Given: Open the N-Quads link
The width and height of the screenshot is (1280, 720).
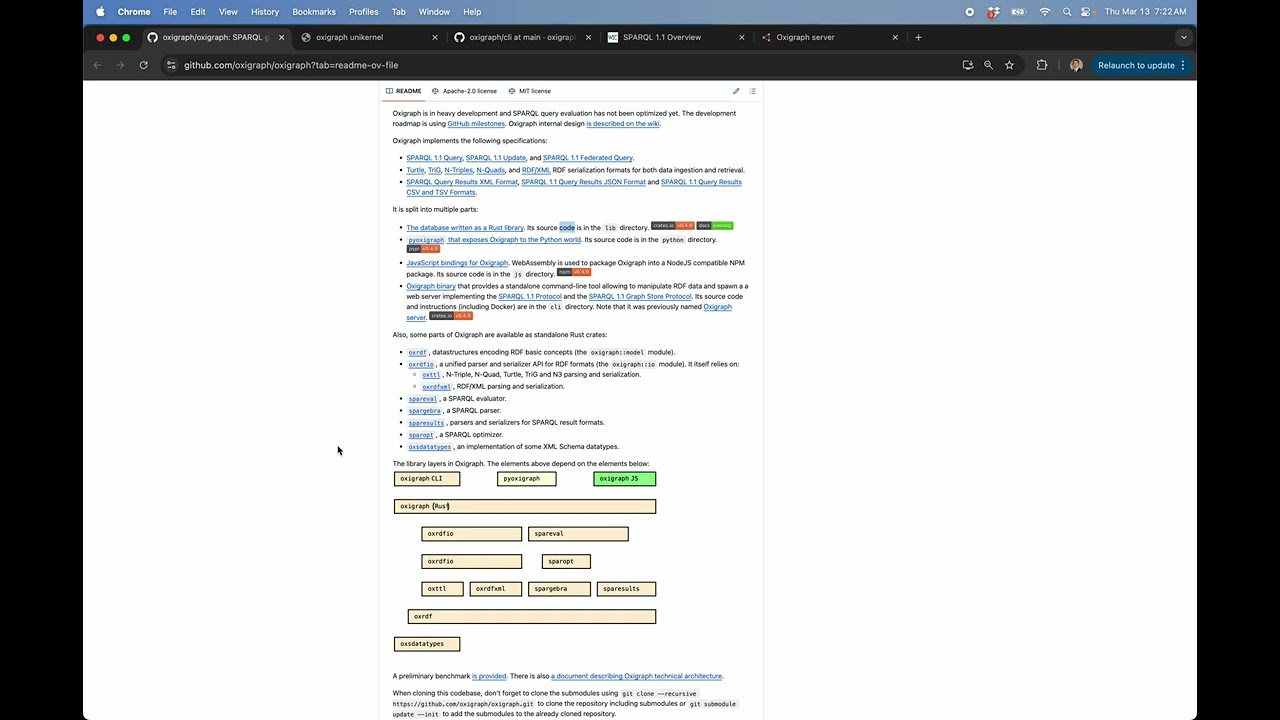Looking at the screenshot, I should coord(490,170).
